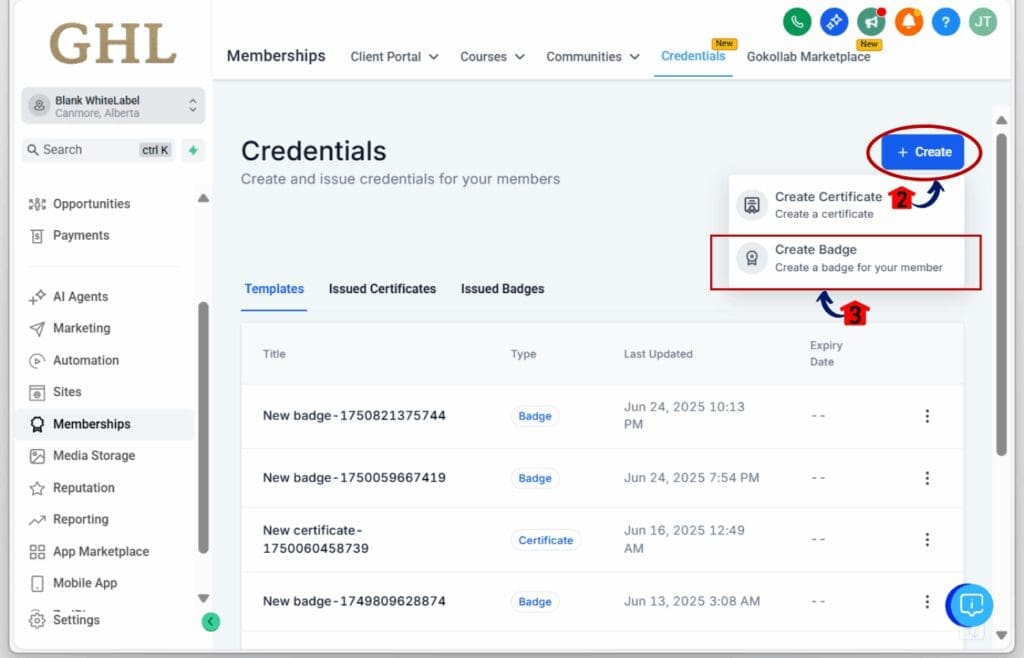This screenshot has height=658, width=1024.
Task: Open Gokollab Marketplace link
Action: point(808,57)
